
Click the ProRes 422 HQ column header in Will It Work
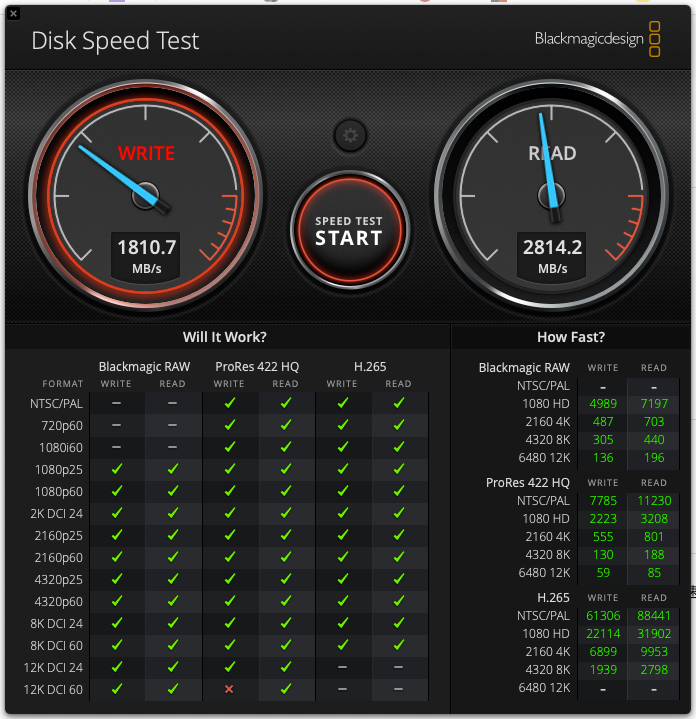[257, 367]
